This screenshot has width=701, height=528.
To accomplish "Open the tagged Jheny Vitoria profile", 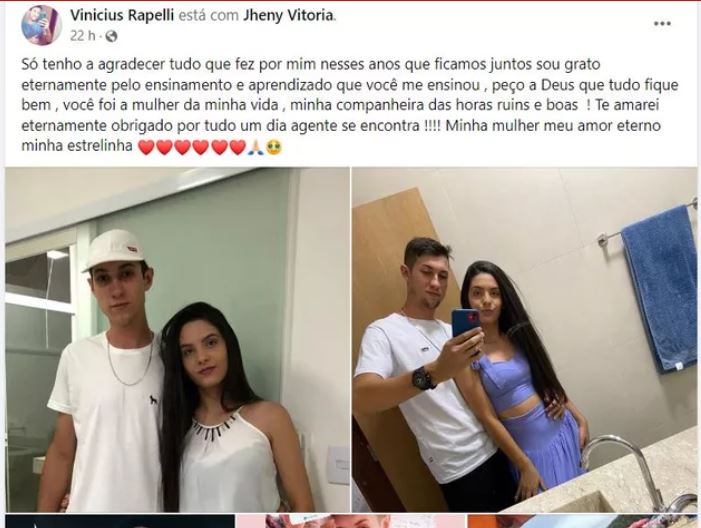I will tap(289, 15).
